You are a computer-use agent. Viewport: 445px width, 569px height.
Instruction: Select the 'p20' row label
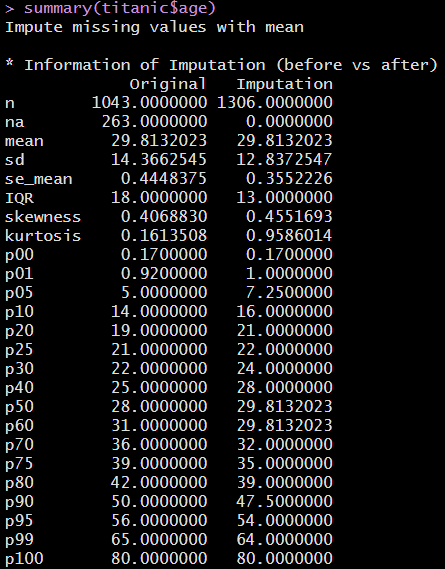[x=19, y=331]
